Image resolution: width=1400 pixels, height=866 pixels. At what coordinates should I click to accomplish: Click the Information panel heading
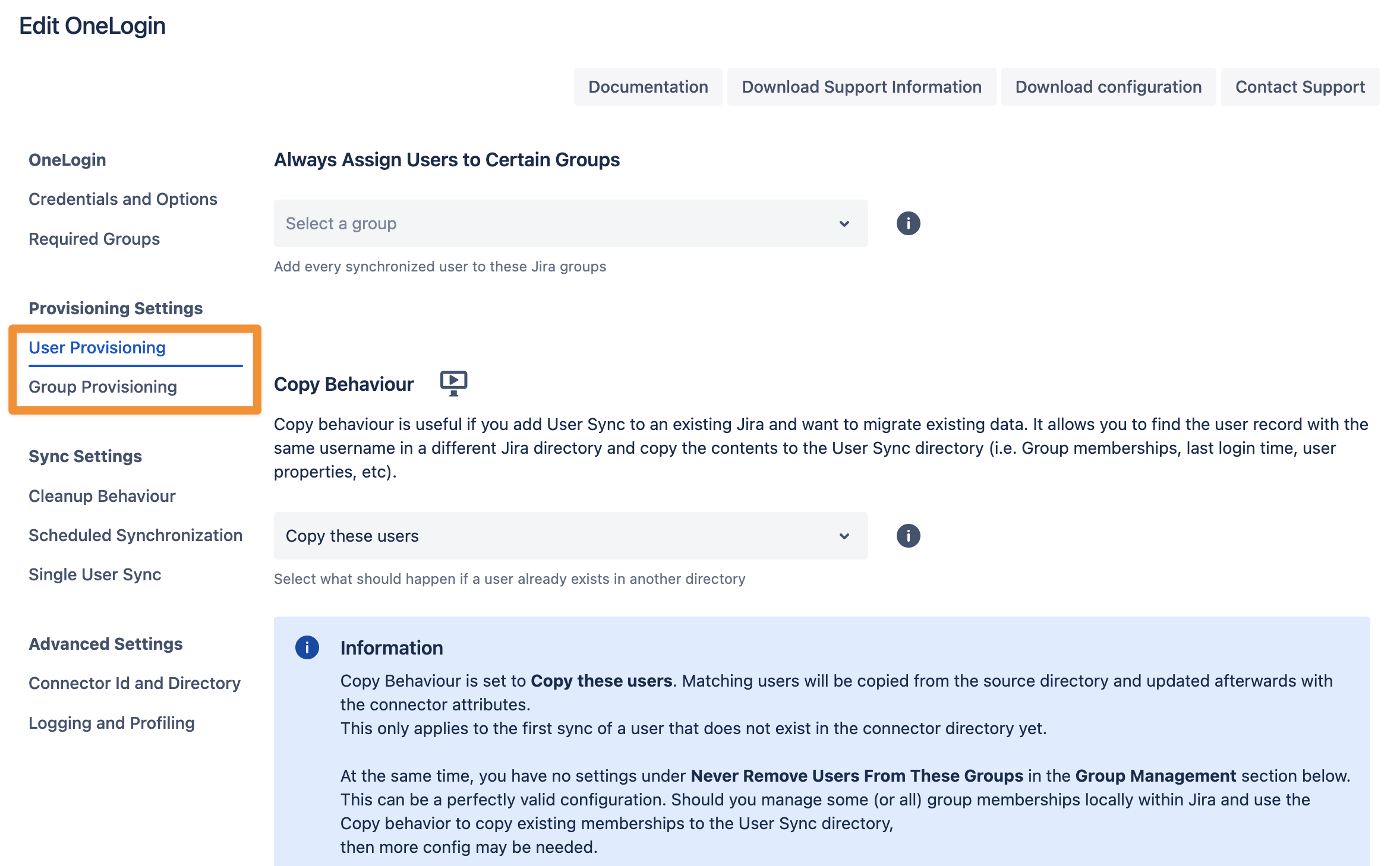pos(392,647)
